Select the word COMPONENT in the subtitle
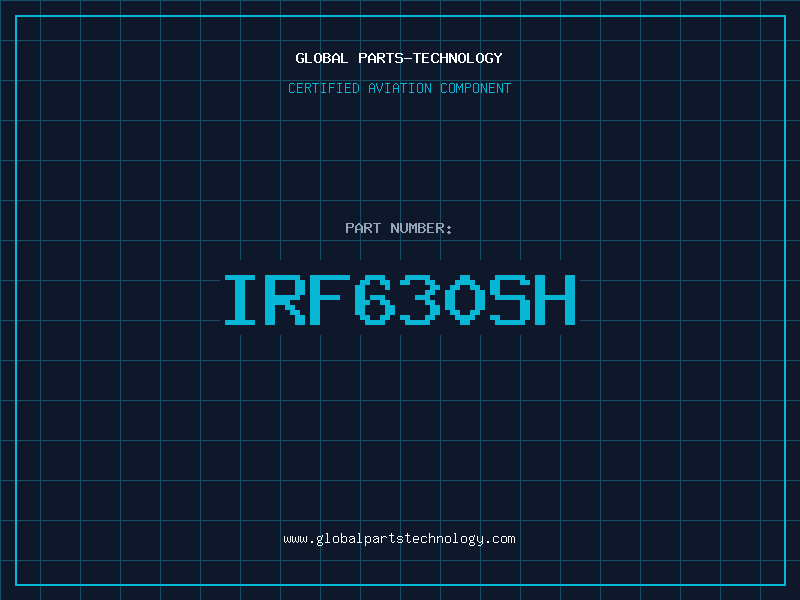The height and width of the screenshot is (600, 800). pyautogui.click(x=474, y=88)
